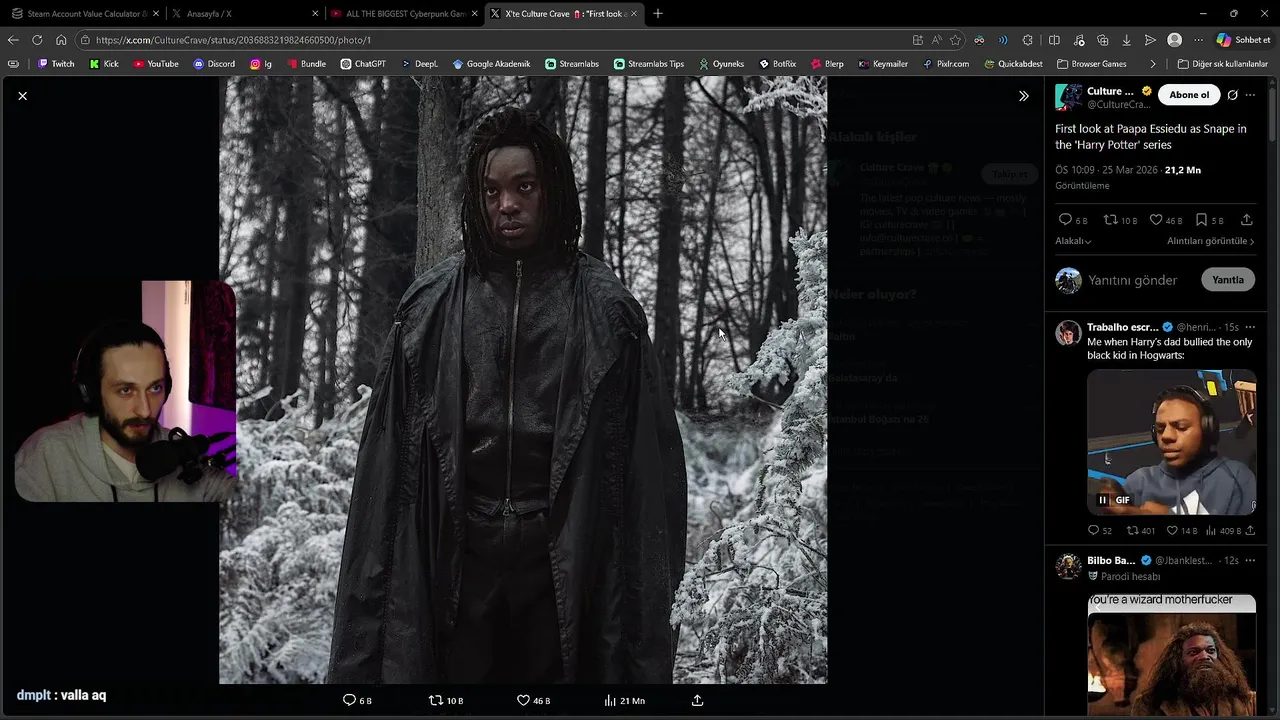The width and height of the screenshot is (1280, 720).
Task: Go to browser home page icon
Action: [61, 40]
